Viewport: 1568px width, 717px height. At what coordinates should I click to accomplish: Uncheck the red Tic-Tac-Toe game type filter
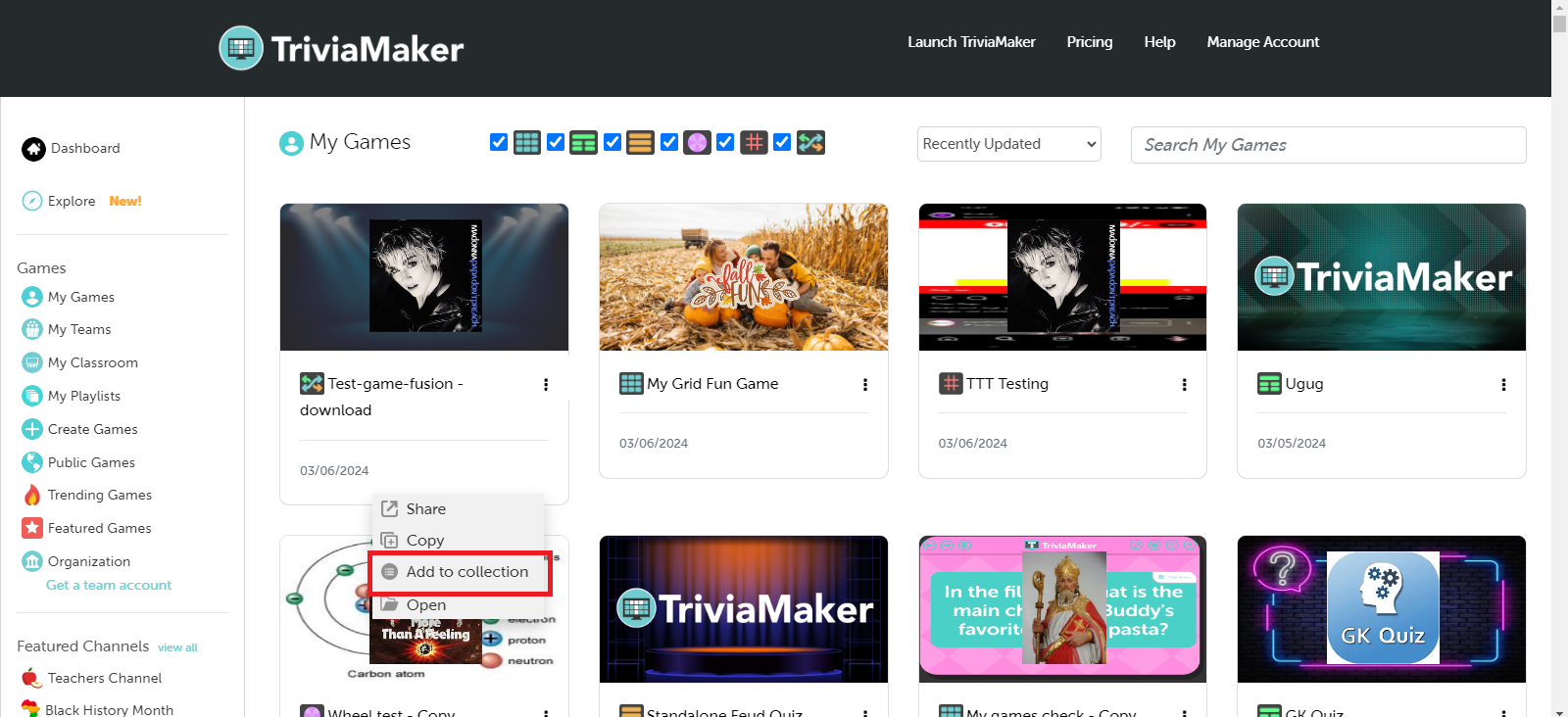tap(725, 143)
